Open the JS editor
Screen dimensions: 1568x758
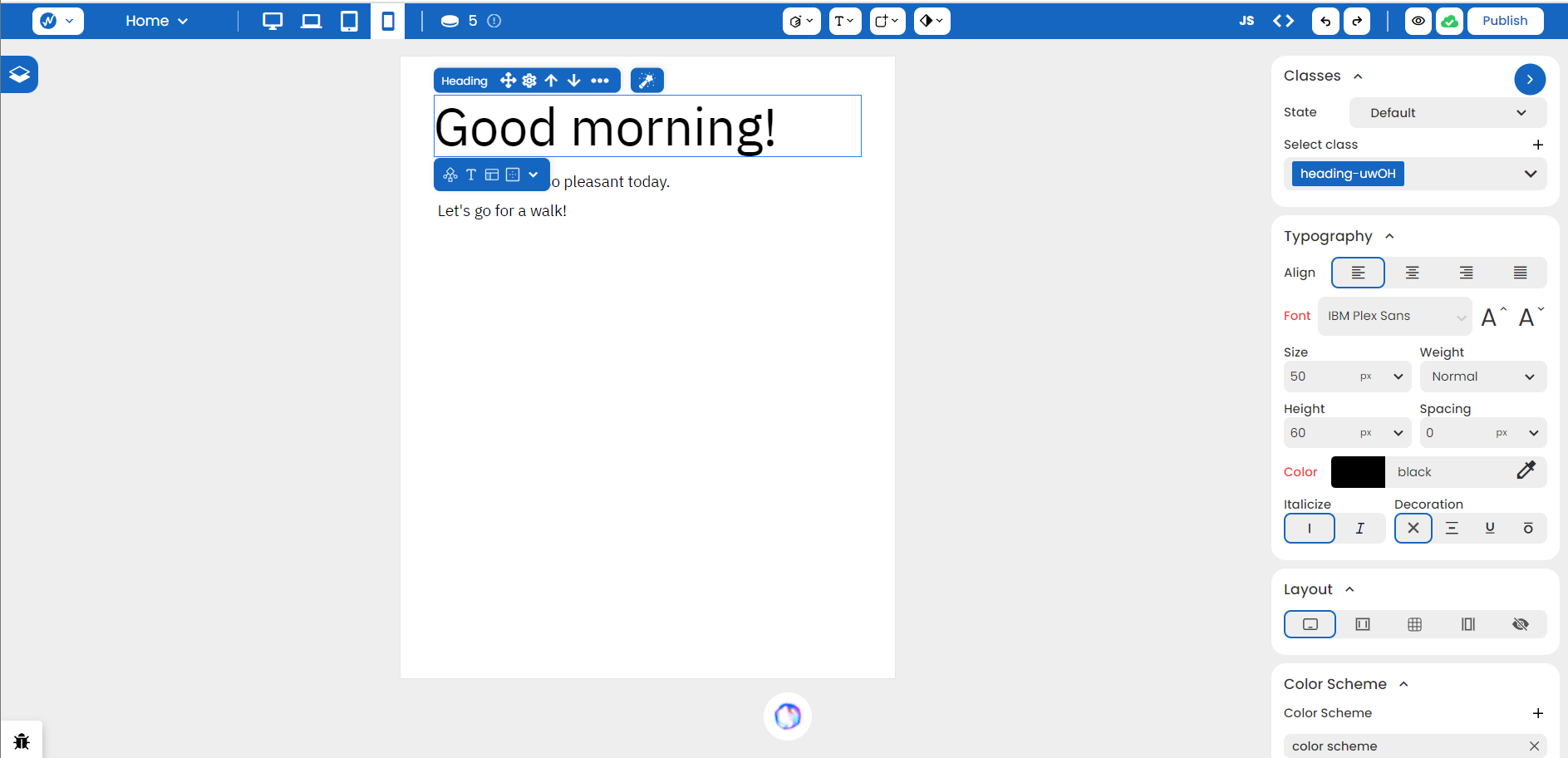point(1246,21)
